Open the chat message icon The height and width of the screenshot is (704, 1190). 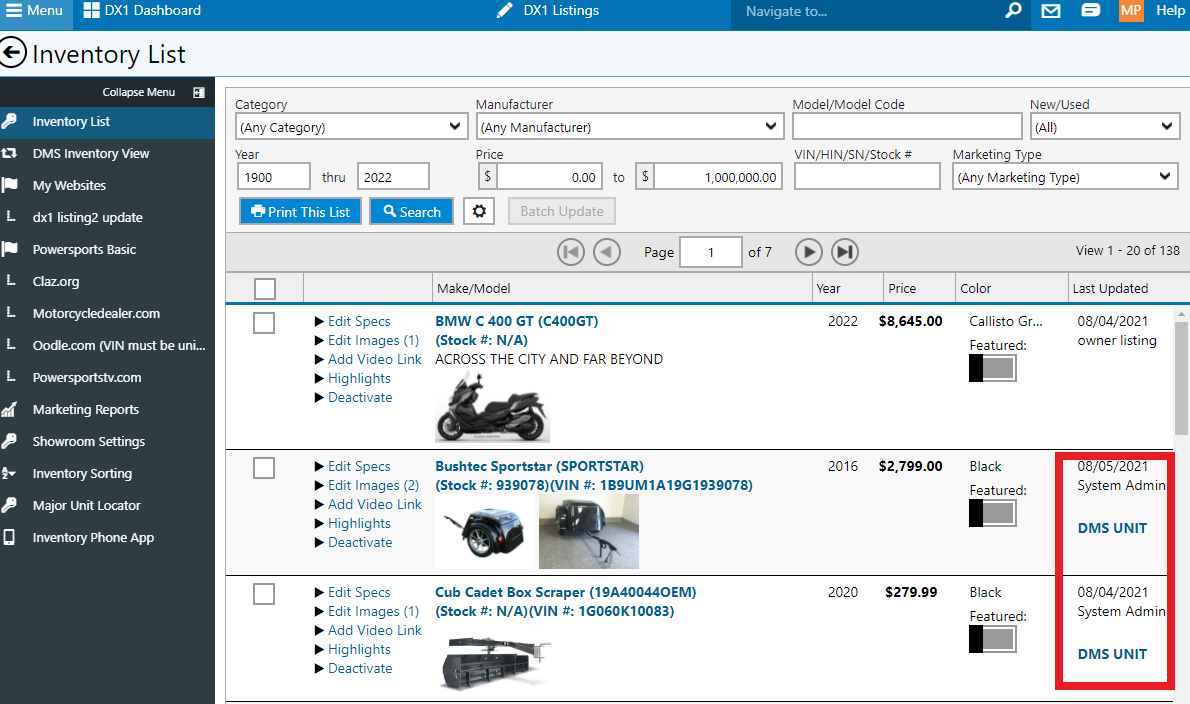coord(1091,11)
